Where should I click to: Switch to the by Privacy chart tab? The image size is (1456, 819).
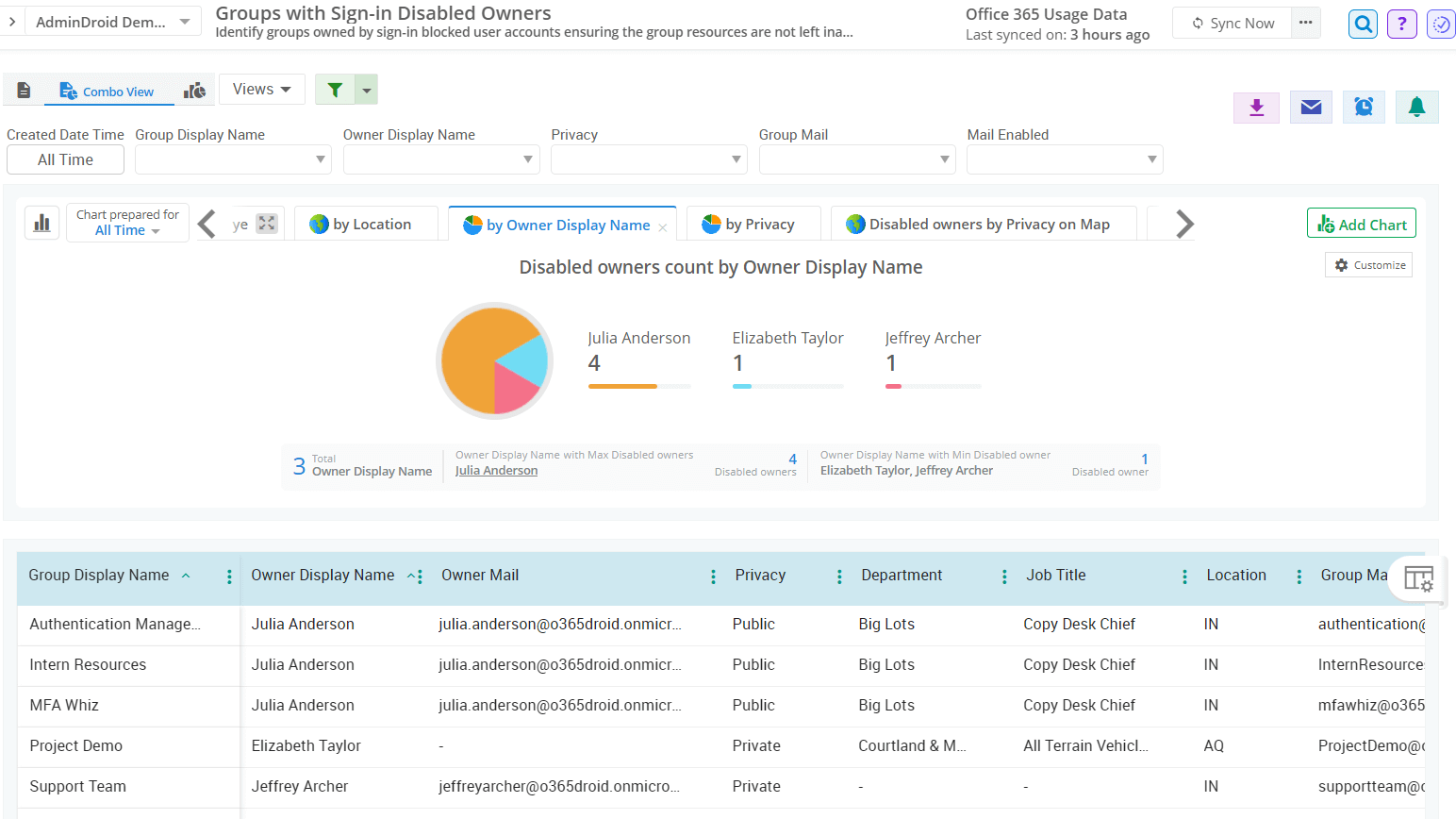click(753, 225)
